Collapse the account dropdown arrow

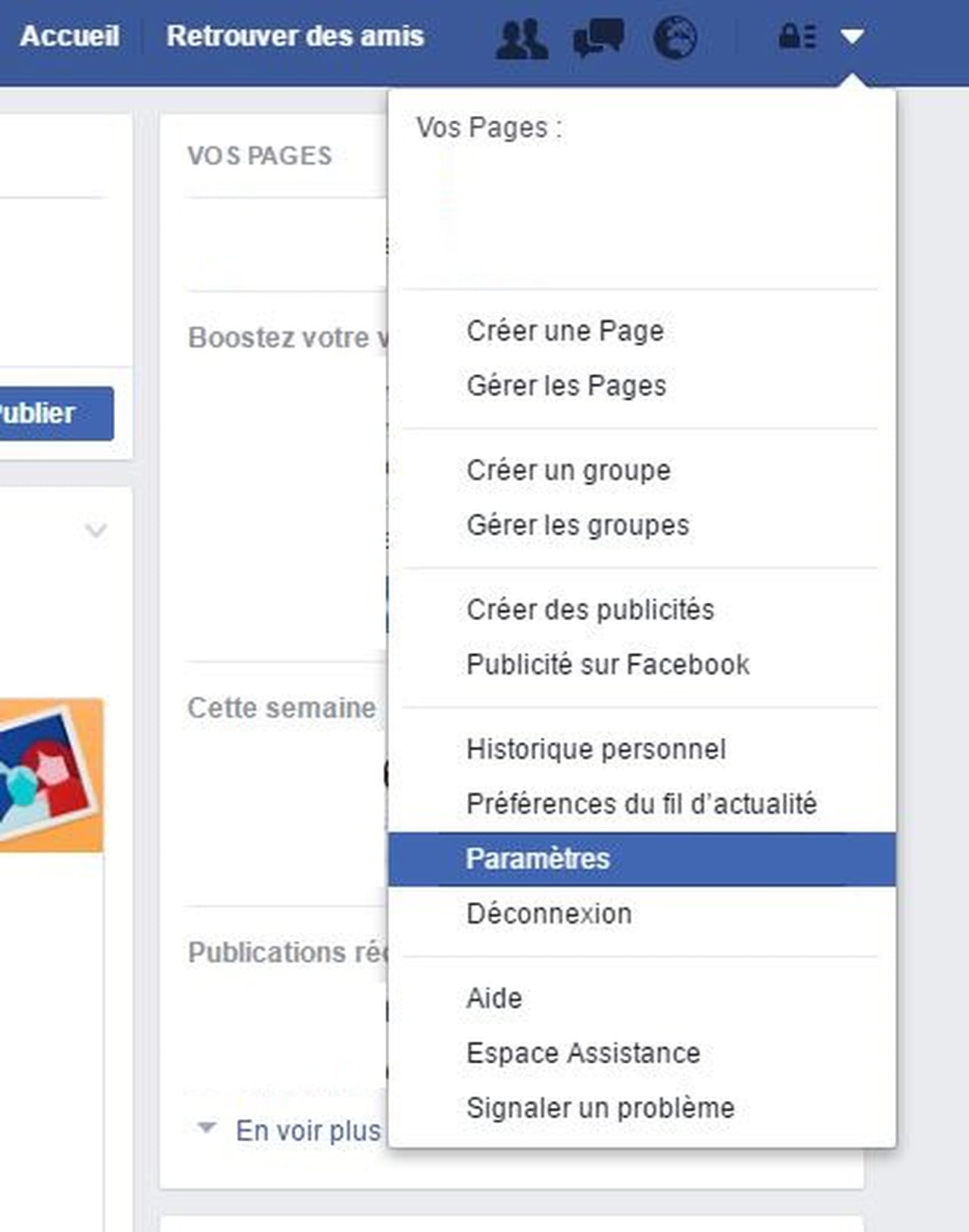[852, 36]
